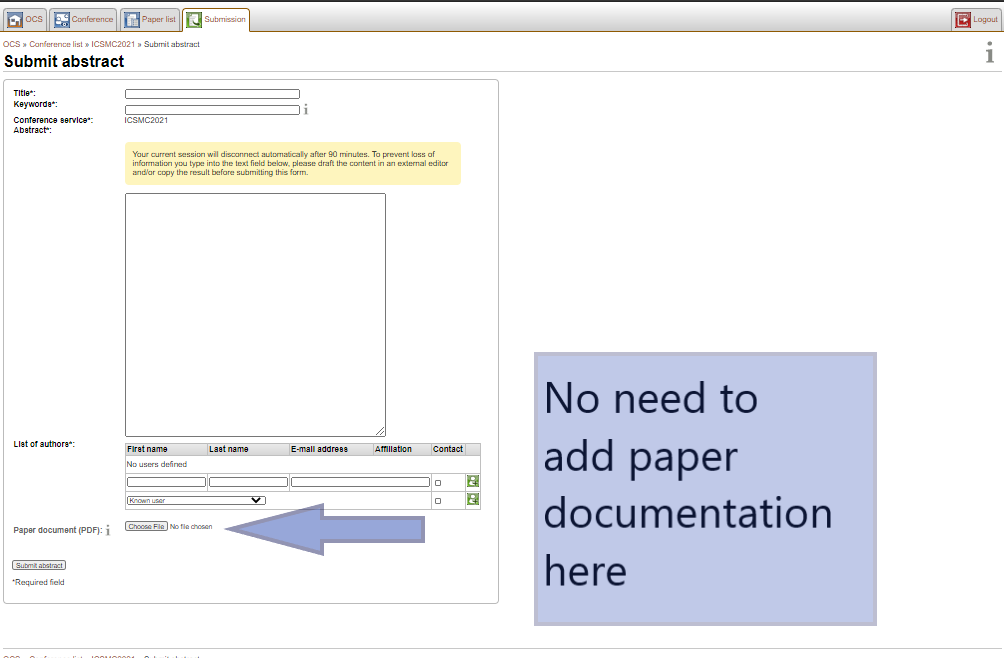Focus the author E-mail address field
The width and height of the screenshot is (1004, 658).
tap(360, 482)
